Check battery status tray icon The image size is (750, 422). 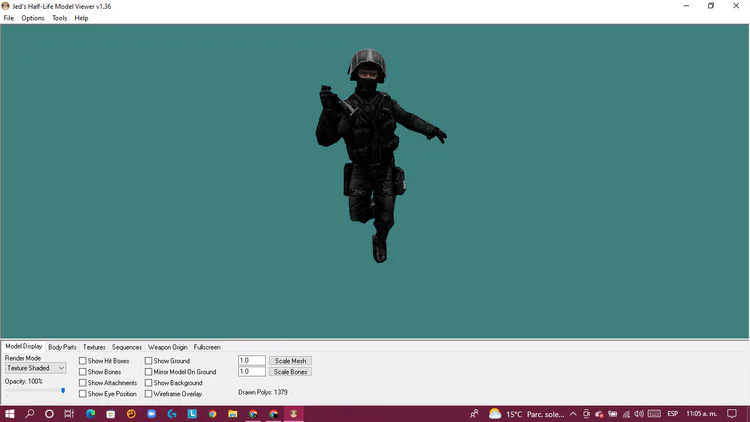[612, 414]
